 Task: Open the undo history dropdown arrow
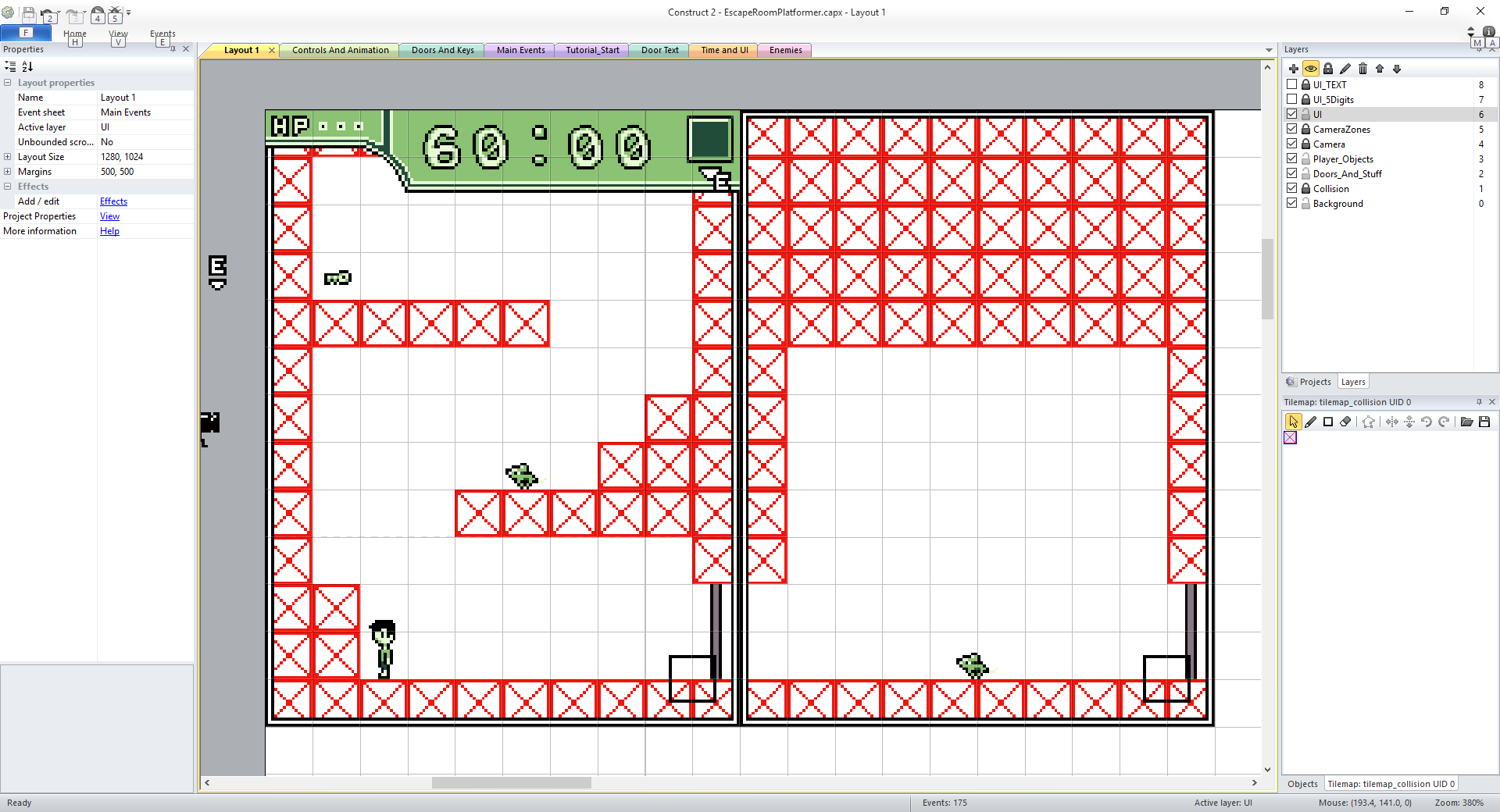(59, 13)
